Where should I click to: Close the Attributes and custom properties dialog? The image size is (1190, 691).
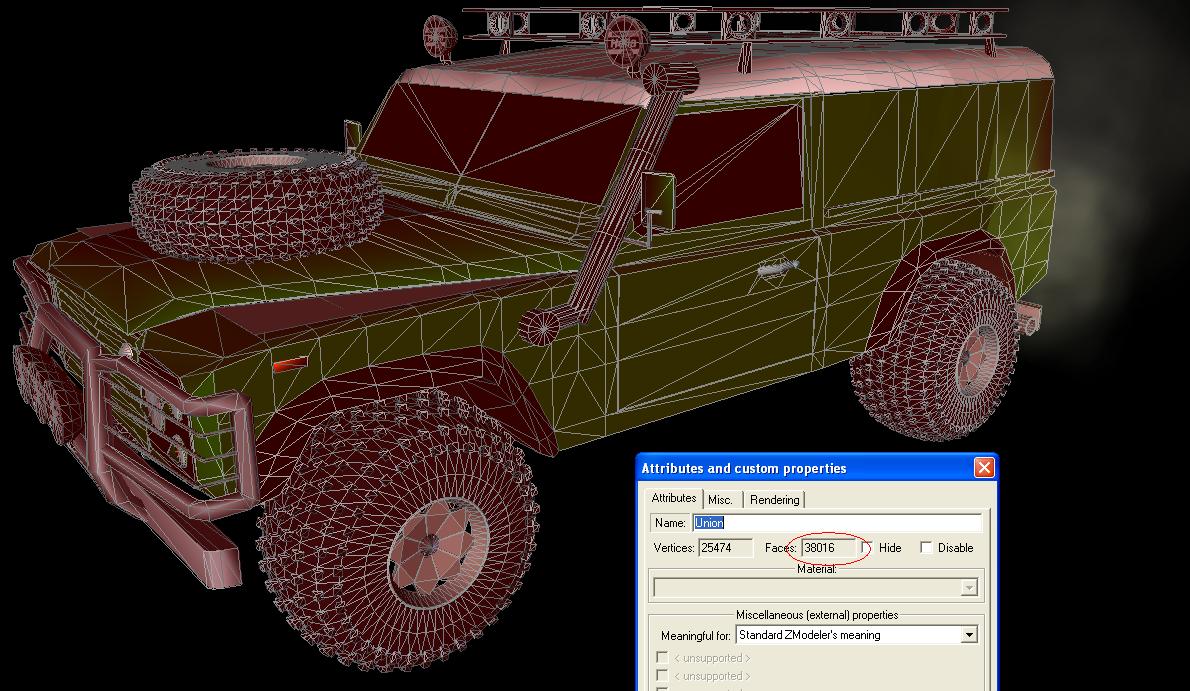pyautogui.click(x=984, y=468)
